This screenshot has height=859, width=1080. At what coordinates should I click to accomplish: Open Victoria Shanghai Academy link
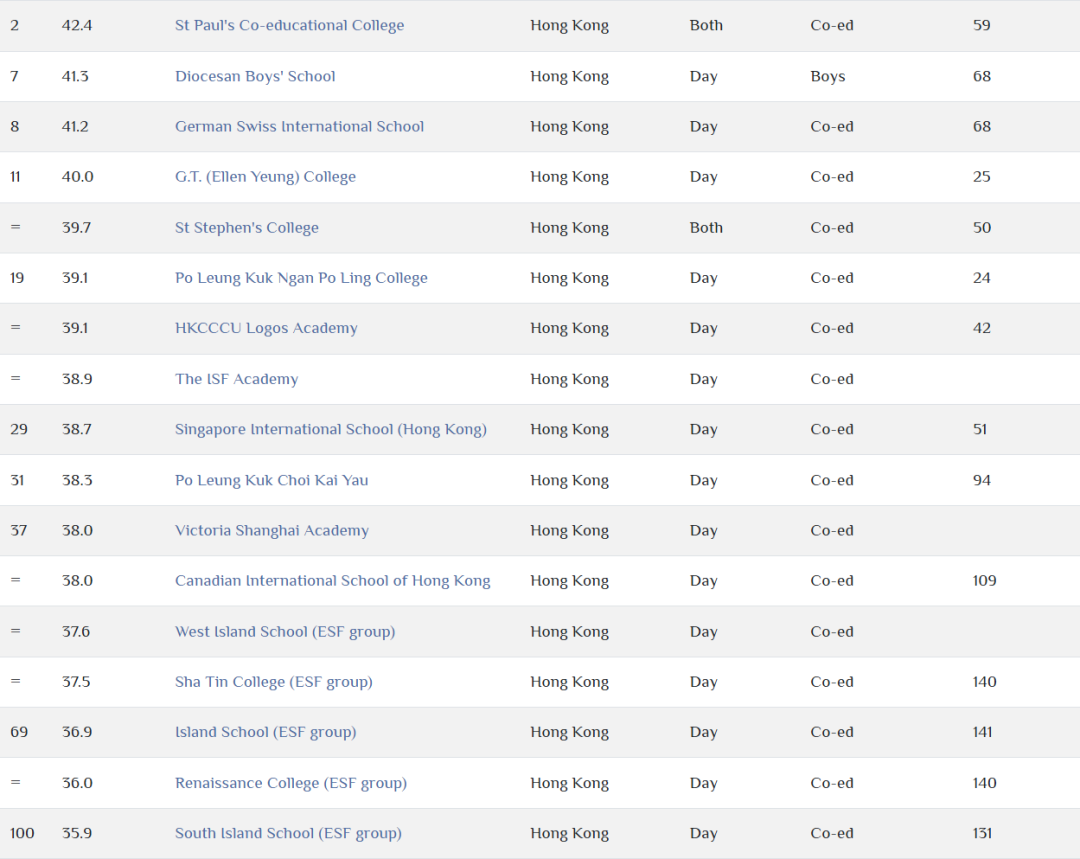click(271, 530)
